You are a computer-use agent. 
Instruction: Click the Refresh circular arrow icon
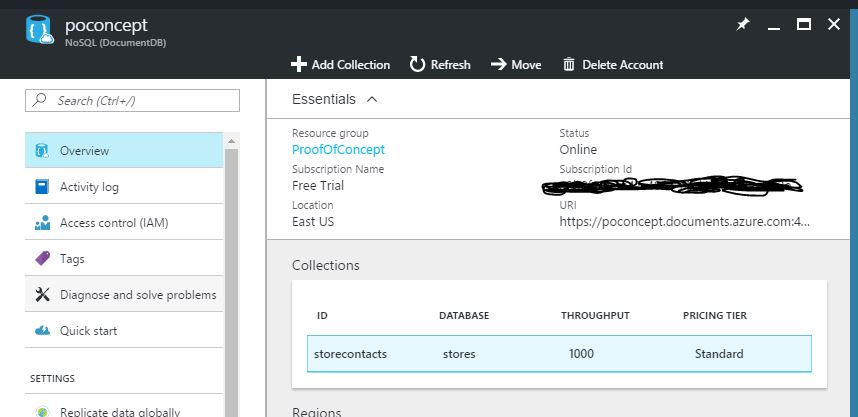click(418, 65)
